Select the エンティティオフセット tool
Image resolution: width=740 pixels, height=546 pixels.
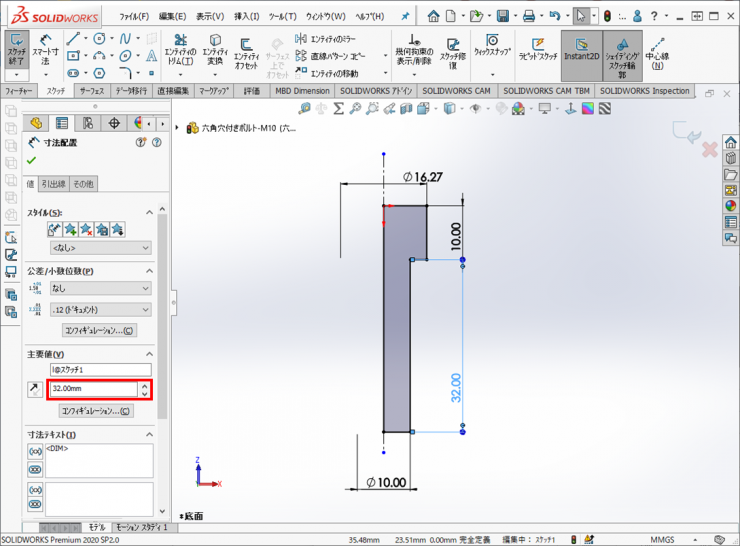(246, 52)
